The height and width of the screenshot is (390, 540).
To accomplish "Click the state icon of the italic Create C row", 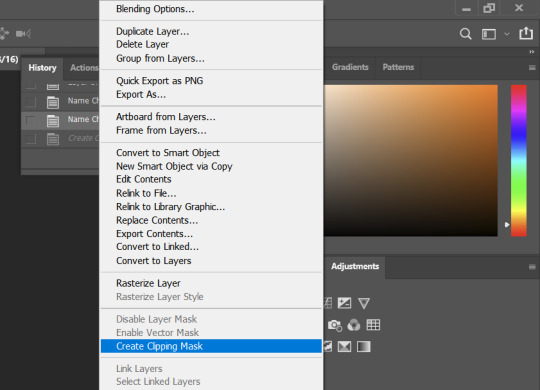I will pyautogui.click(x=53, y=139).
